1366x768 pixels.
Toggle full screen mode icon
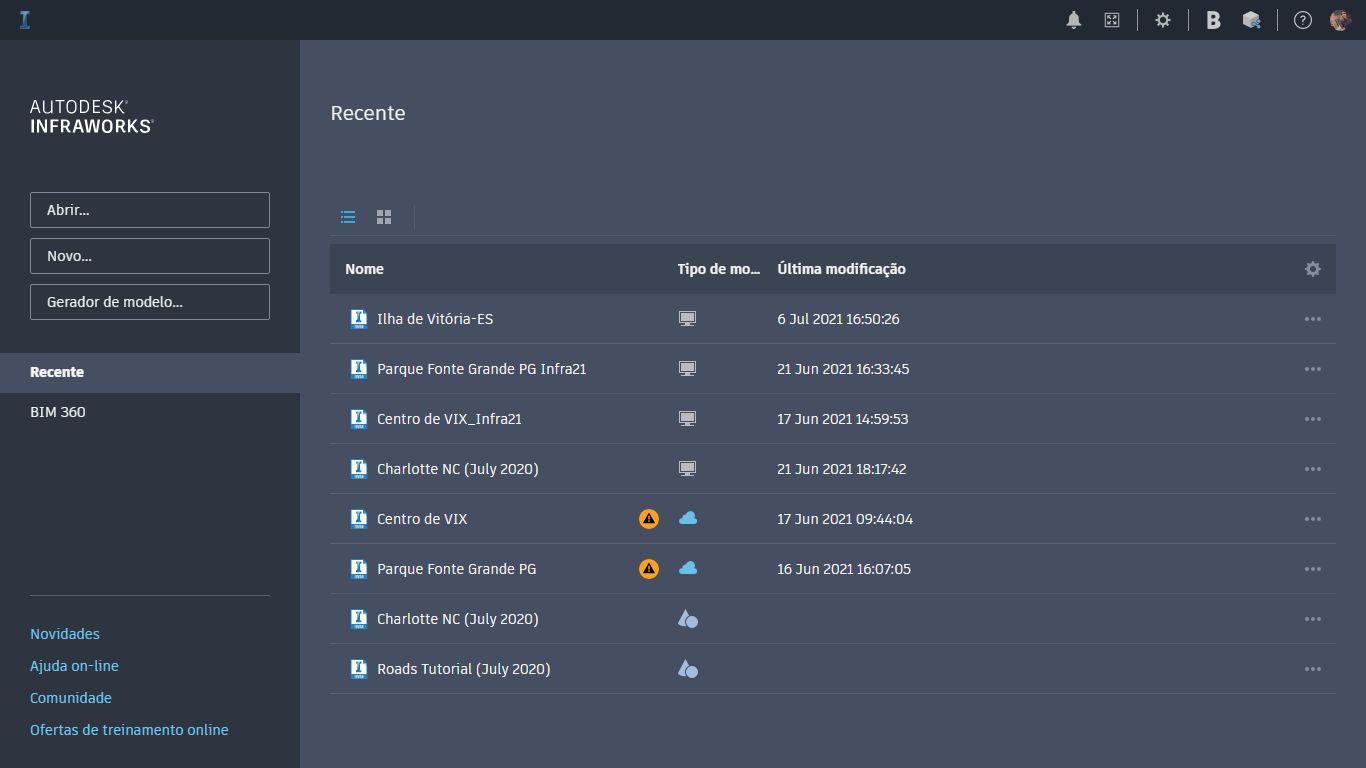[1112, 20]
